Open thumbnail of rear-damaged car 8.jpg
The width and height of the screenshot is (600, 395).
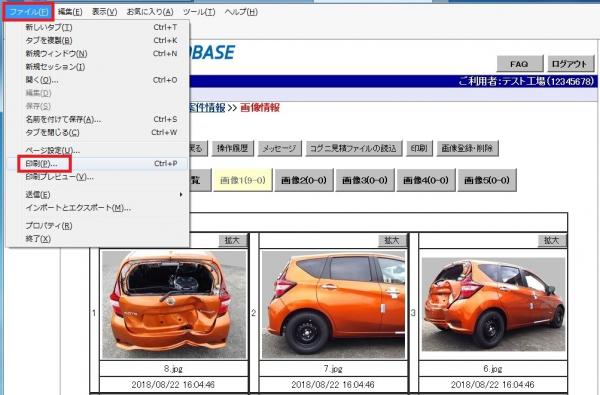click(x=173, y=305)
